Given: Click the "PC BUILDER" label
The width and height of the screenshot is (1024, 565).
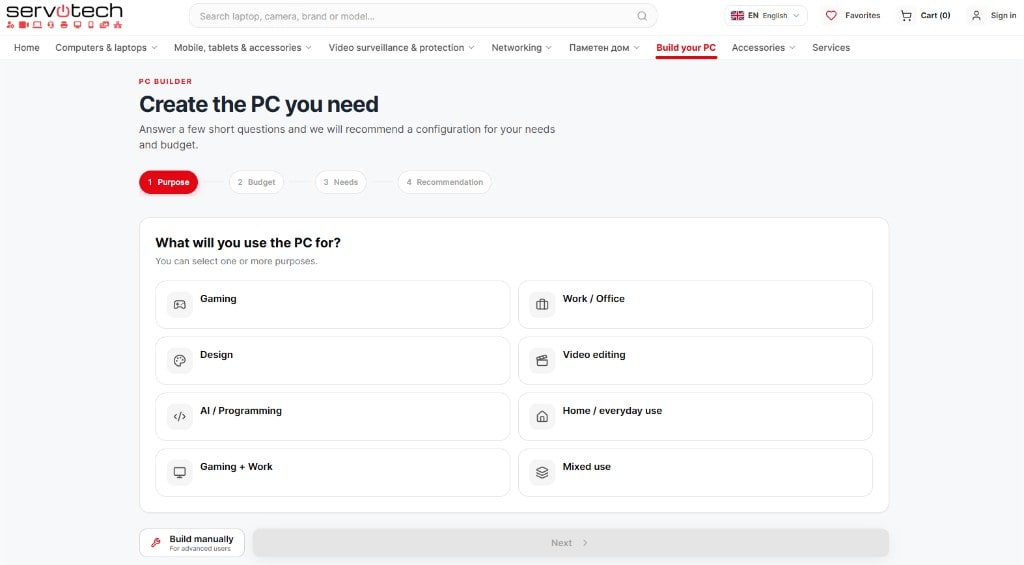Looking at the screenshot, I should click(165, 82).
